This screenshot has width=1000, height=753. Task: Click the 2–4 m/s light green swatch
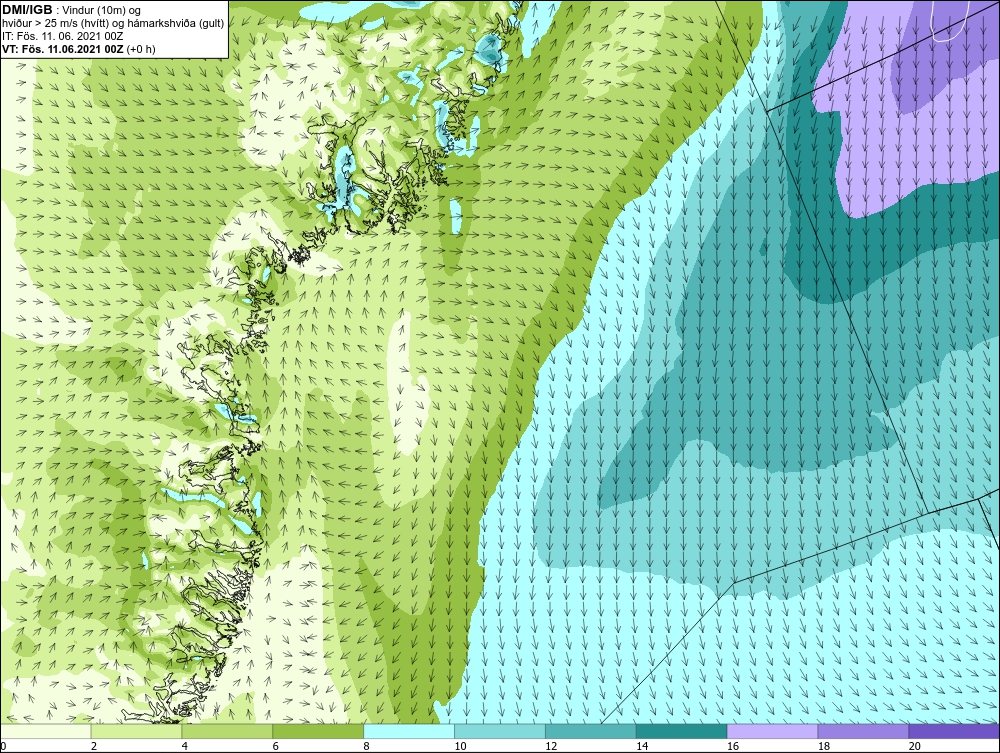[x=136, y=731]
